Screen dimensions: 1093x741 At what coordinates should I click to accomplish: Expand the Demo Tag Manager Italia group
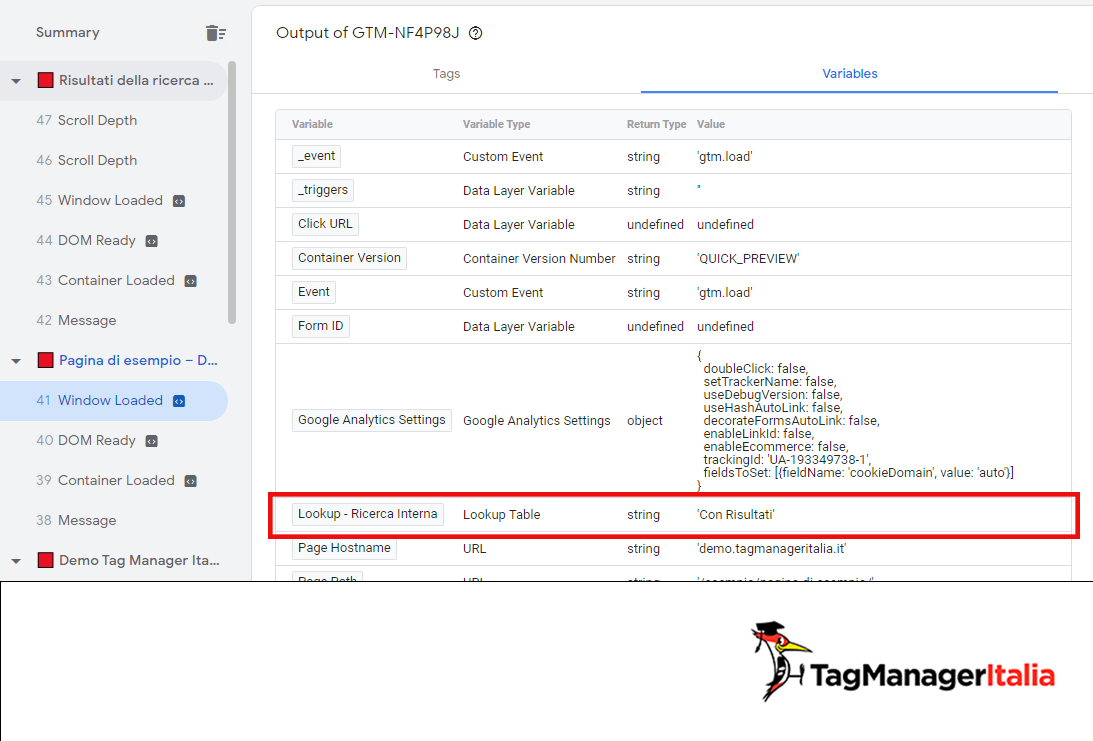[x=16, y=561]
